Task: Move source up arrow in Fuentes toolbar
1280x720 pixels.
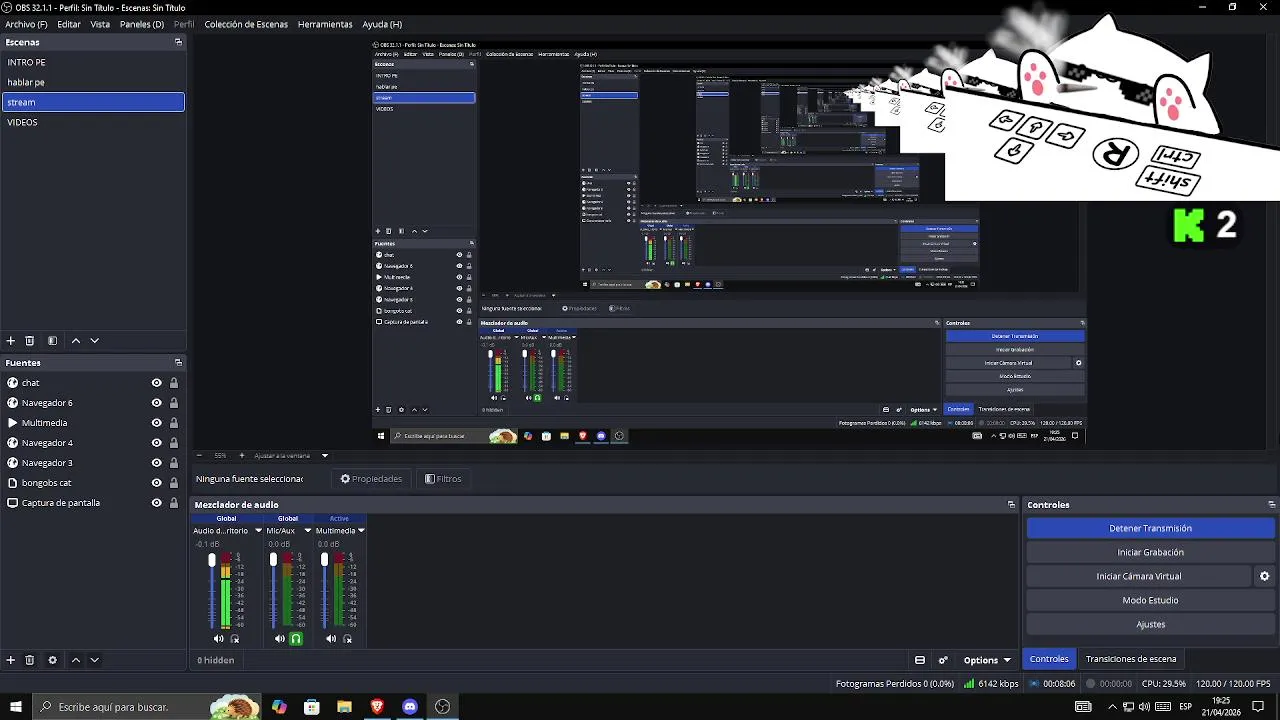Action: click(75, 660)
